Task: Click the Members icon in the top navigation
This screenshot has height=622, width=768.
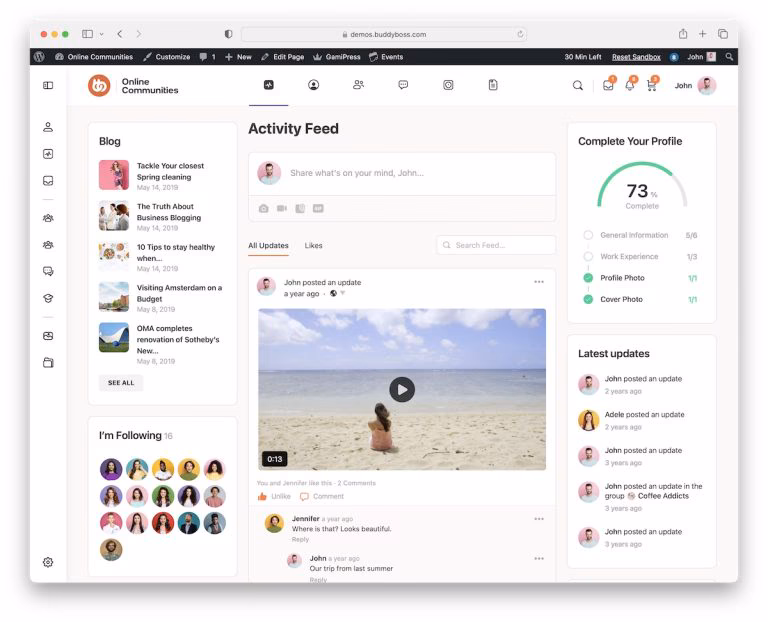Action: point(358,86)
